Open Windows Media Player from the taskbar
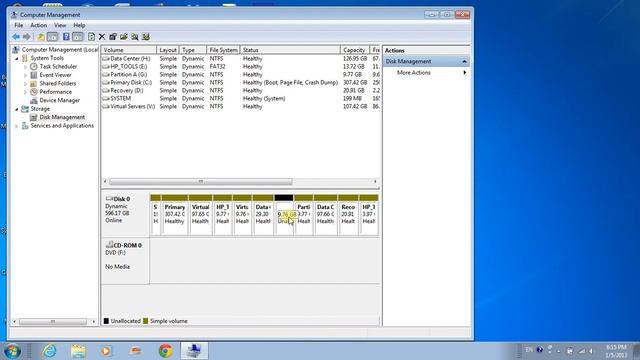The width and height of the screenshot is (640, 360). click(x=107, y=351)
